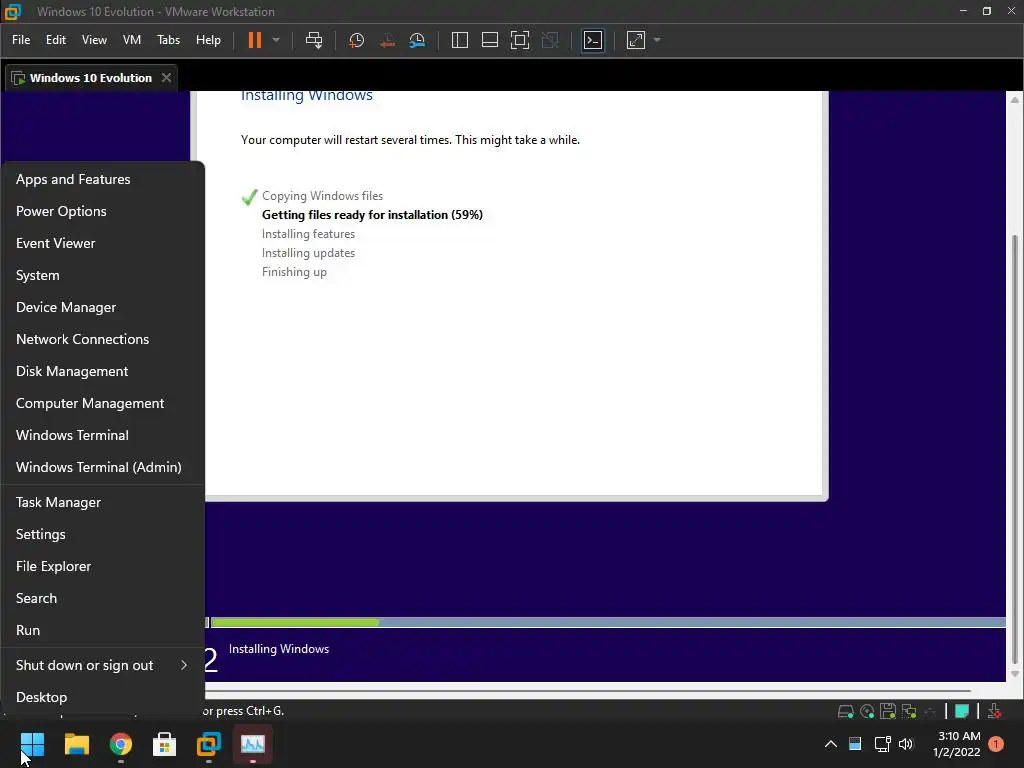Open Apps and Features
The image size is (1024, 768).
(x=103, y=179)
